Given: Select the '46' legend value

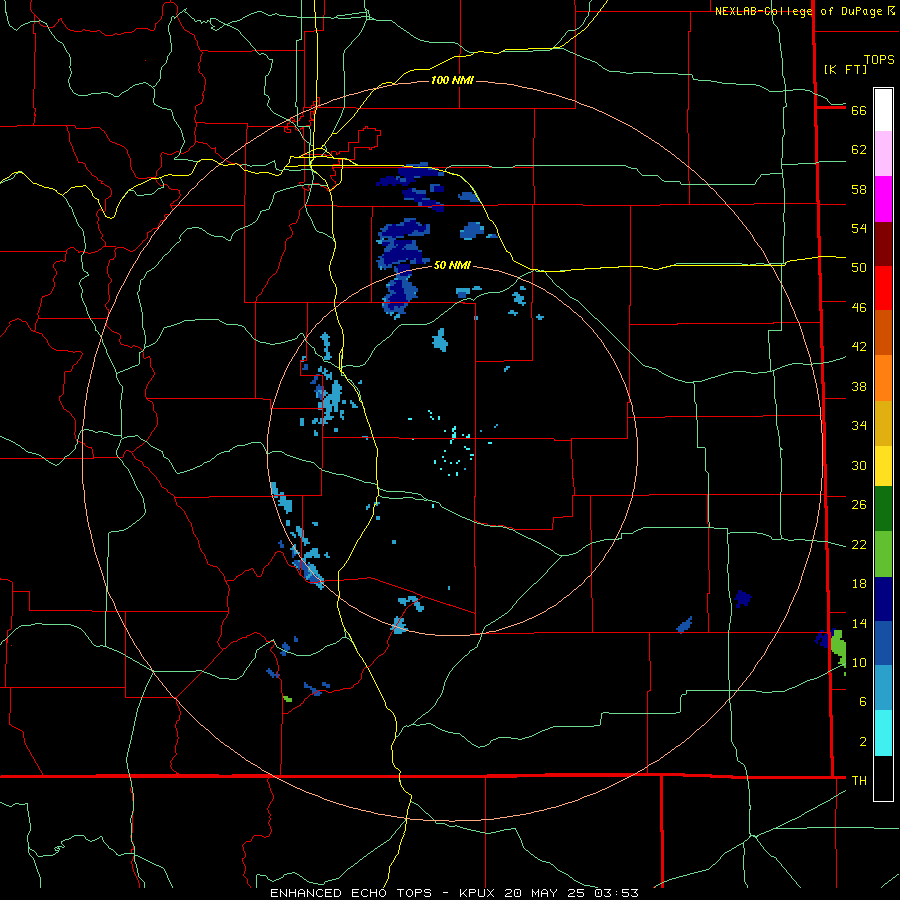Looking at the screenshot, I should (859, 307).
